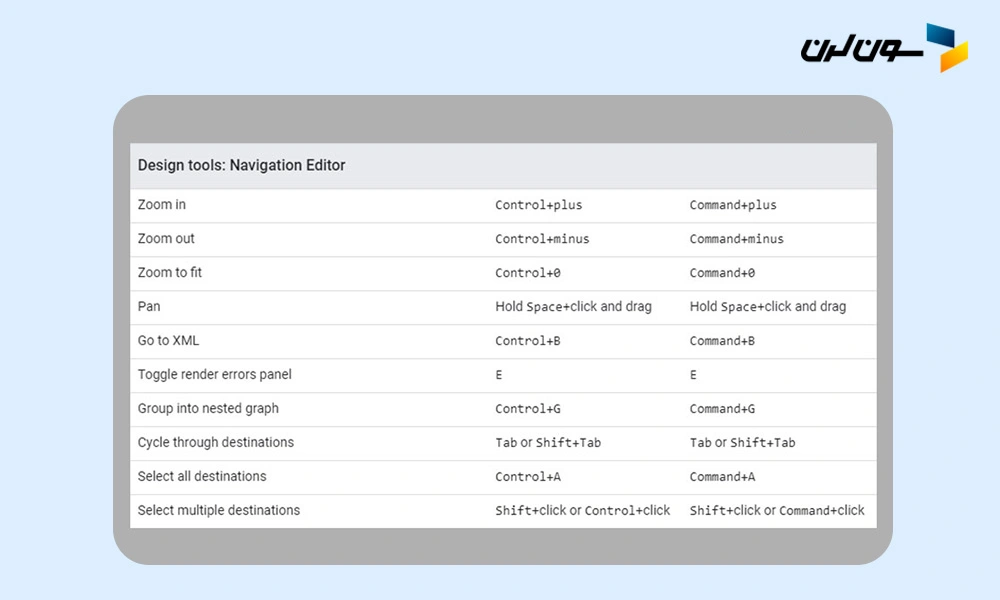Click the Toggle render errors panel label
This screenshot has width=1000, height=600.
(x=215, y=375)
